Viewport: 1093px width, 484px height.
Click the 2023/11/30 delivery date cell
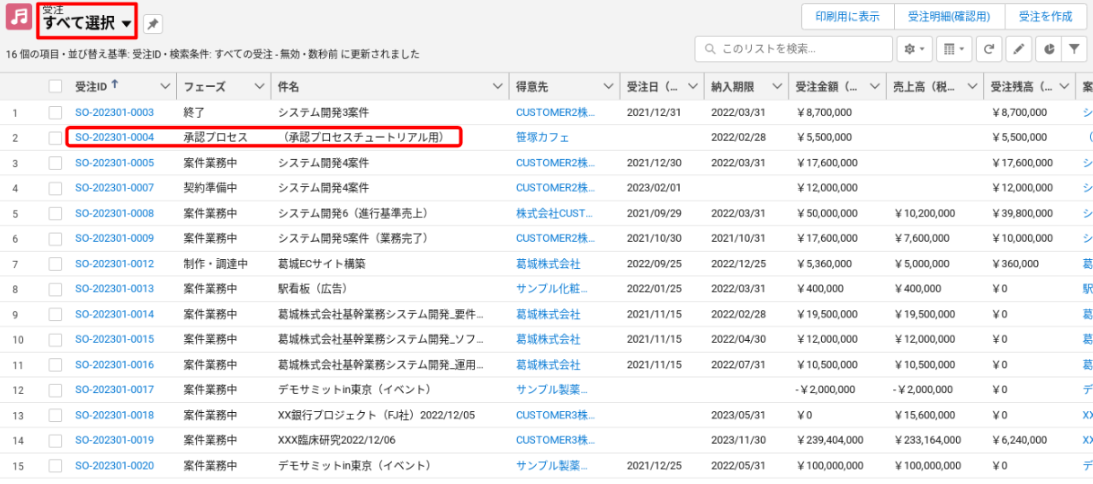(x=738, y=441)
